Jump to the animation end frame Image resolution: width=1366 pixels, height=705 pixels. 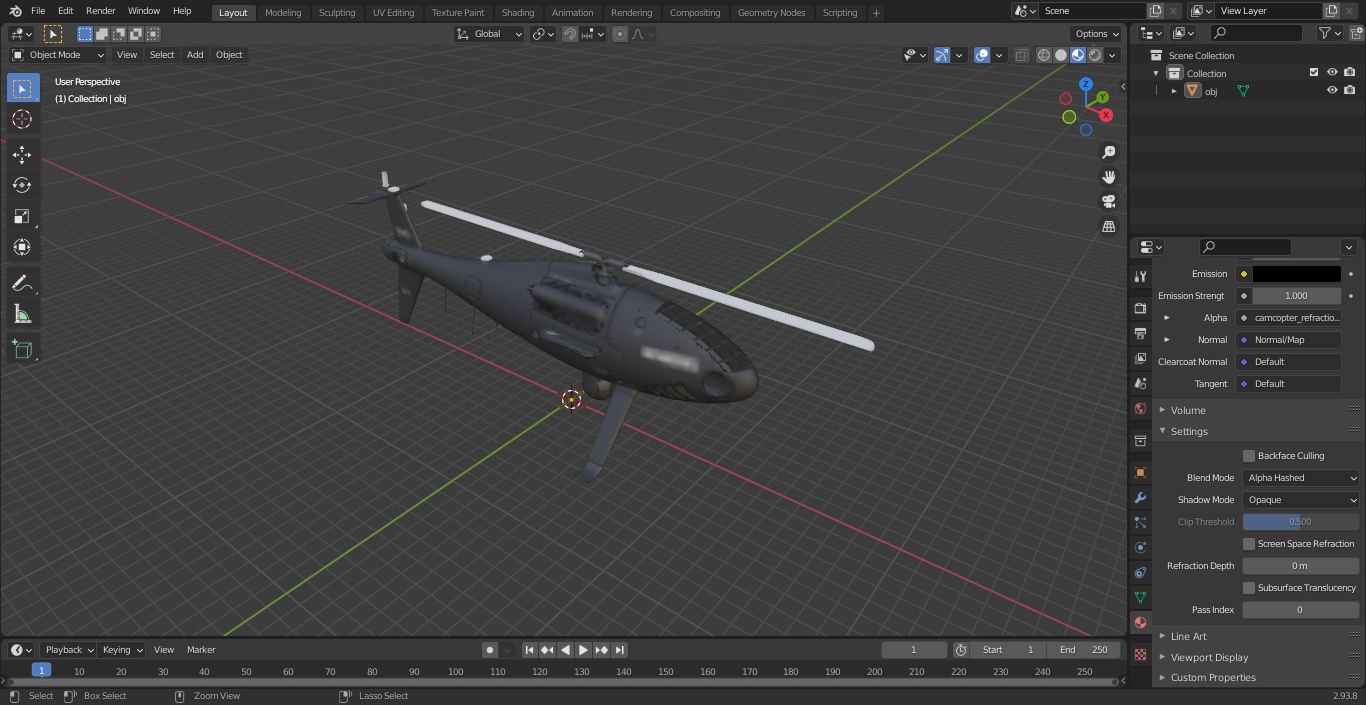click(620, 650)
